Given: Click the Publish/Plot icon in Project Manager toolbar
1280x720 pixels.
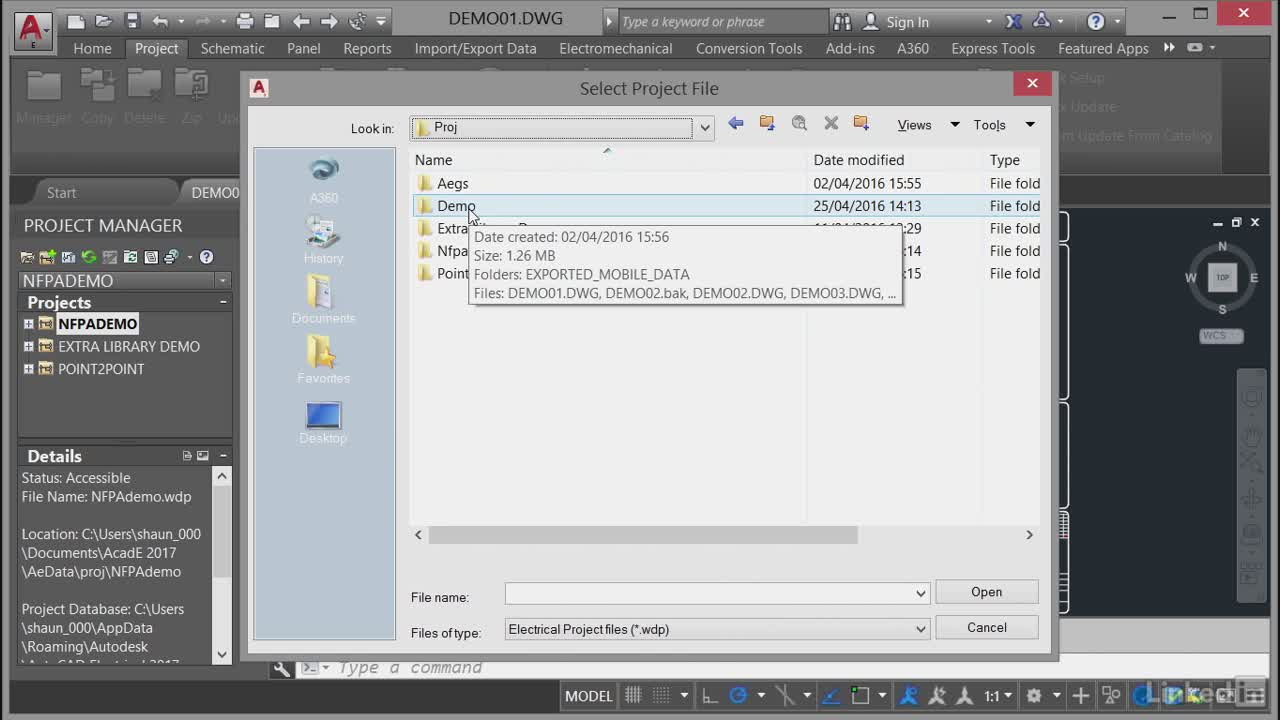Looking at the screenshot, I should point(171,257).
